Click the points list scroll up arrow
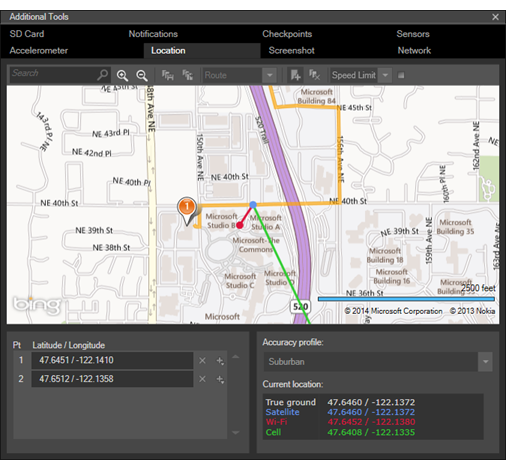The width and height of the screenshot is (506, 470). [x=236, y=357]
